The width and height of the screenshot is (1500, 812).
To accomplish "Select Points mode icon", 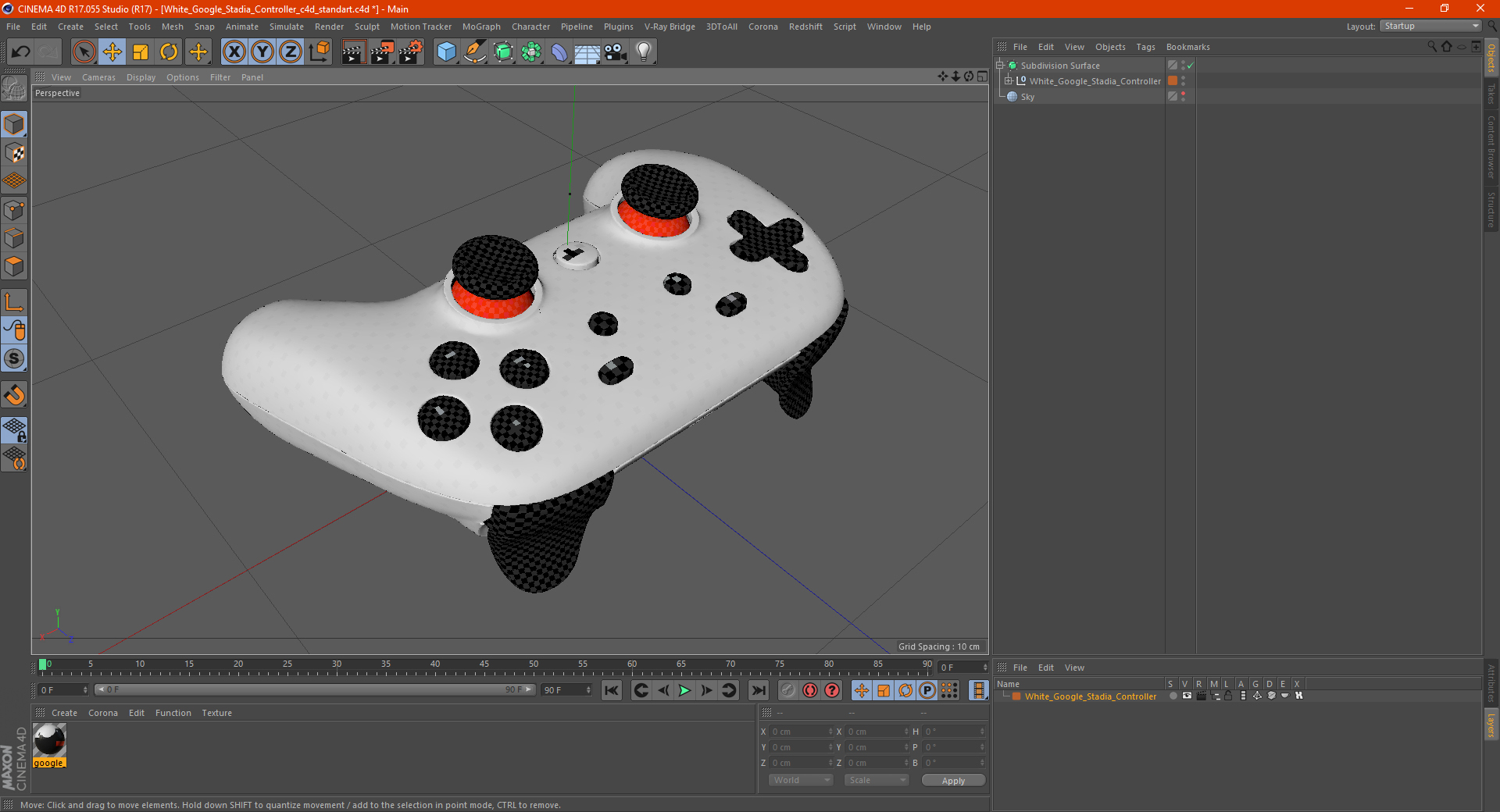I will pyautogui.click(x=14, y=210).
